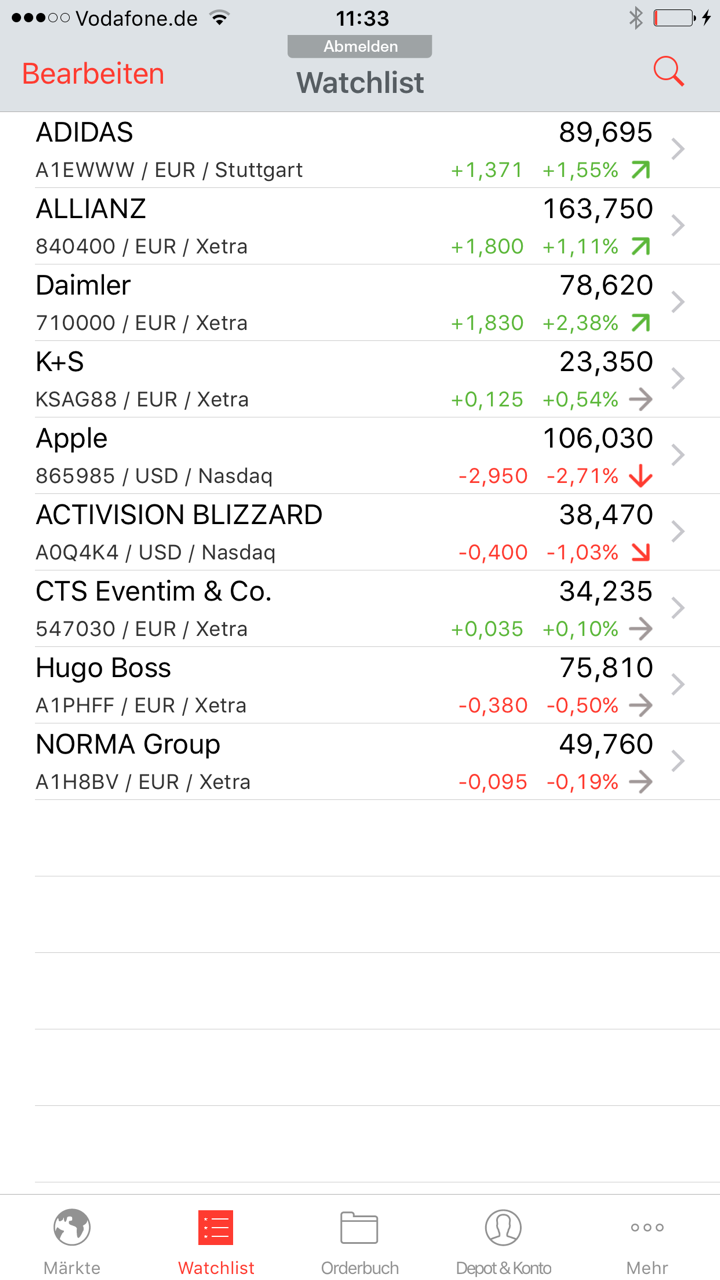Tap the Abmelden logout button
The image size is (720, 1280).
tap(360, 47)
